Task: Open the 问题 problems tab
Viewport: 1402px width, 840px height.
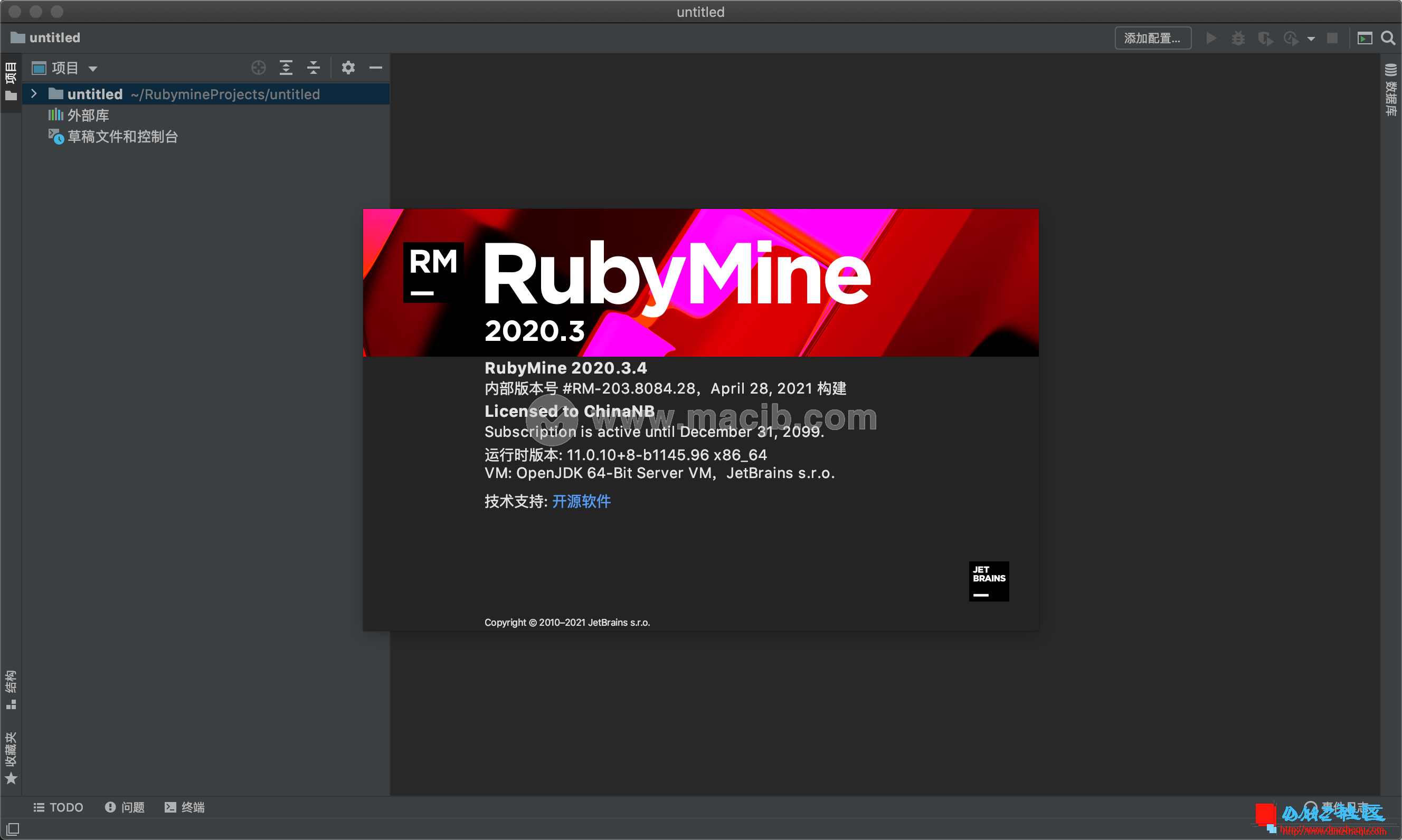Action: [125, 807]
